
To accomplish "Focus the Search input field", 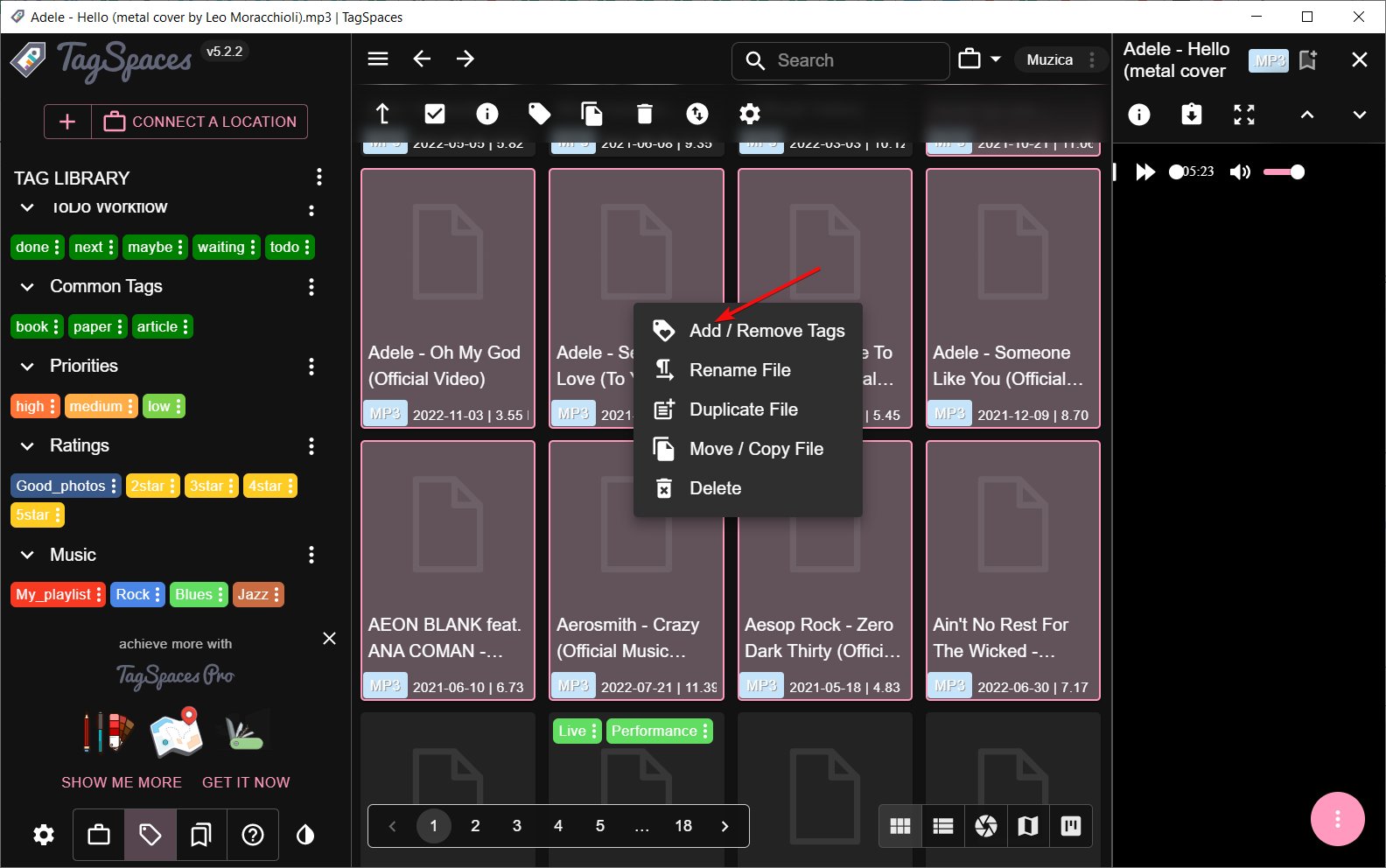I will (x=841, y=60).
